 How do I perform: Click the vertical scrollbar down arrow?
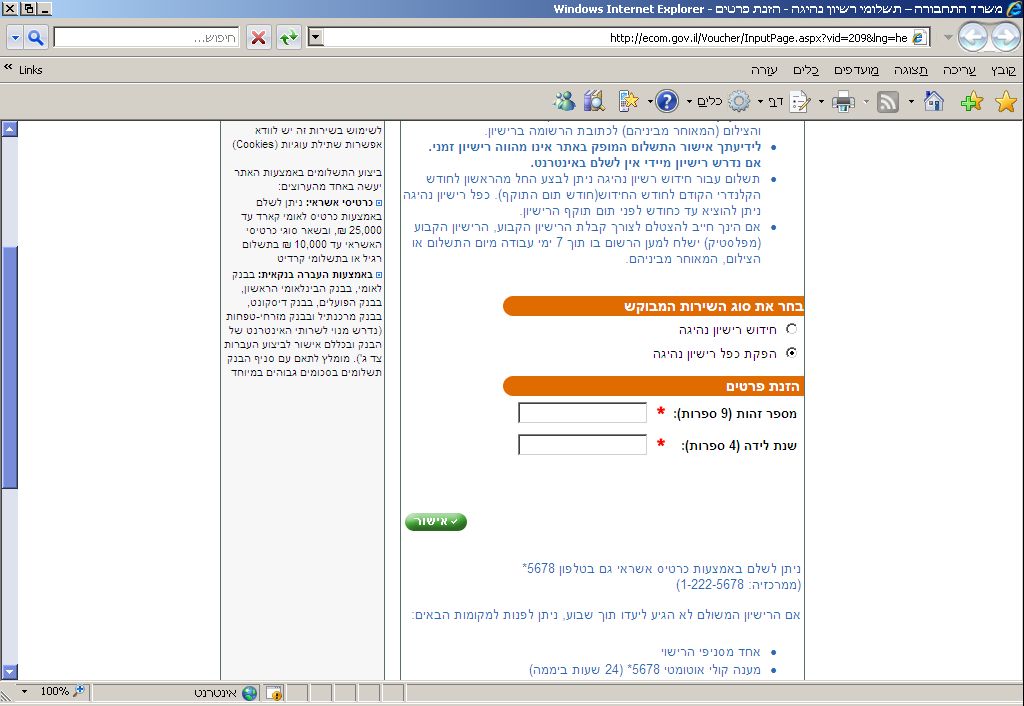click(10, 671)
